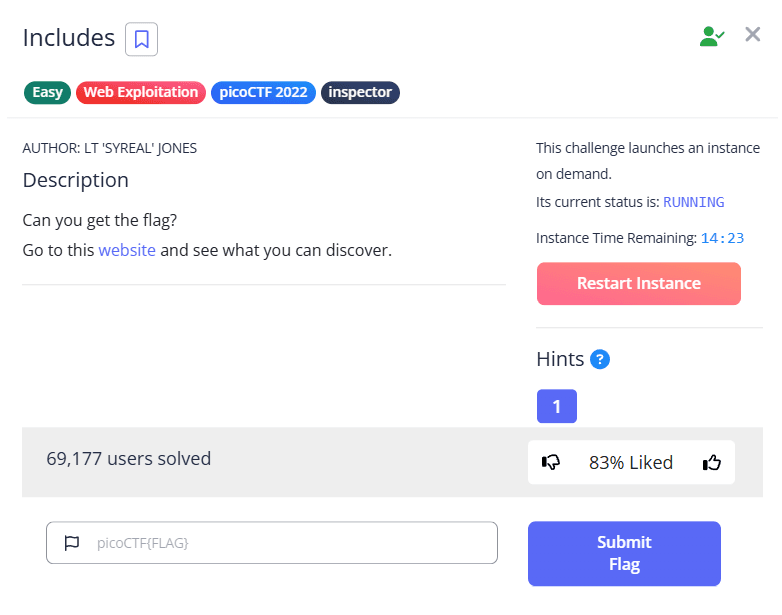Select the Web Exploitation category tag

coord(140,93)
